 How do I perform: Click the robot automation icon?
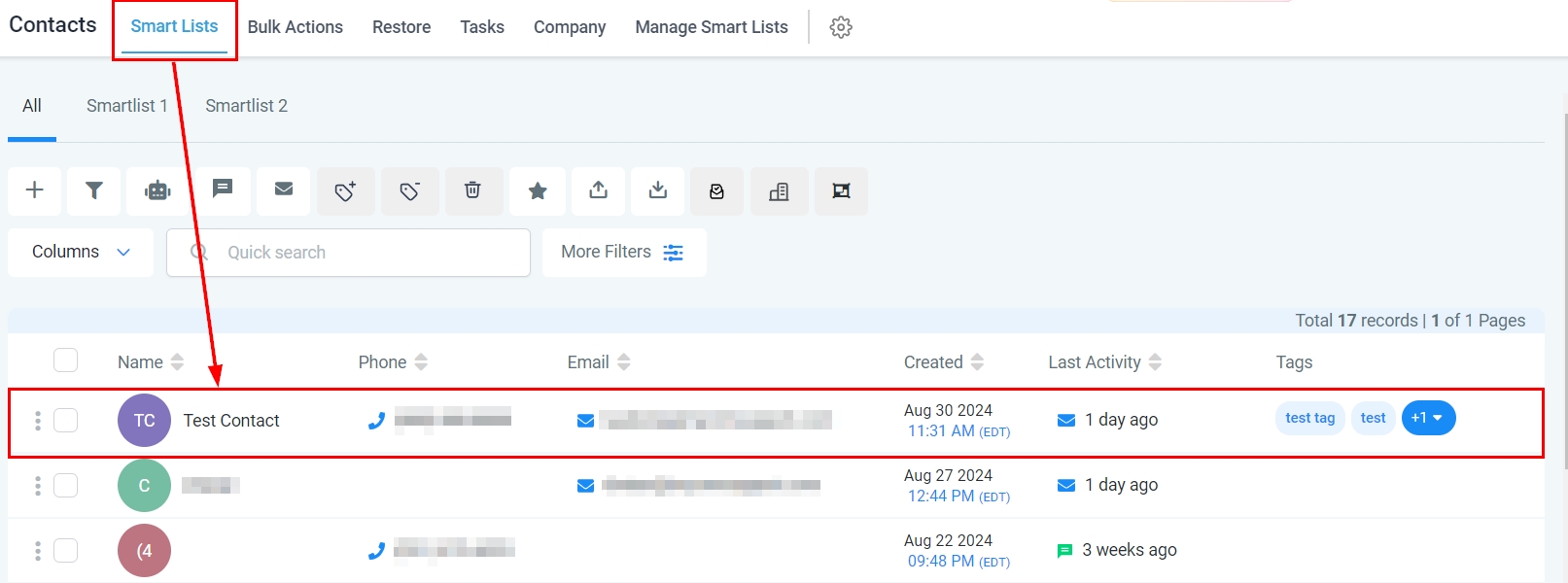157,190
